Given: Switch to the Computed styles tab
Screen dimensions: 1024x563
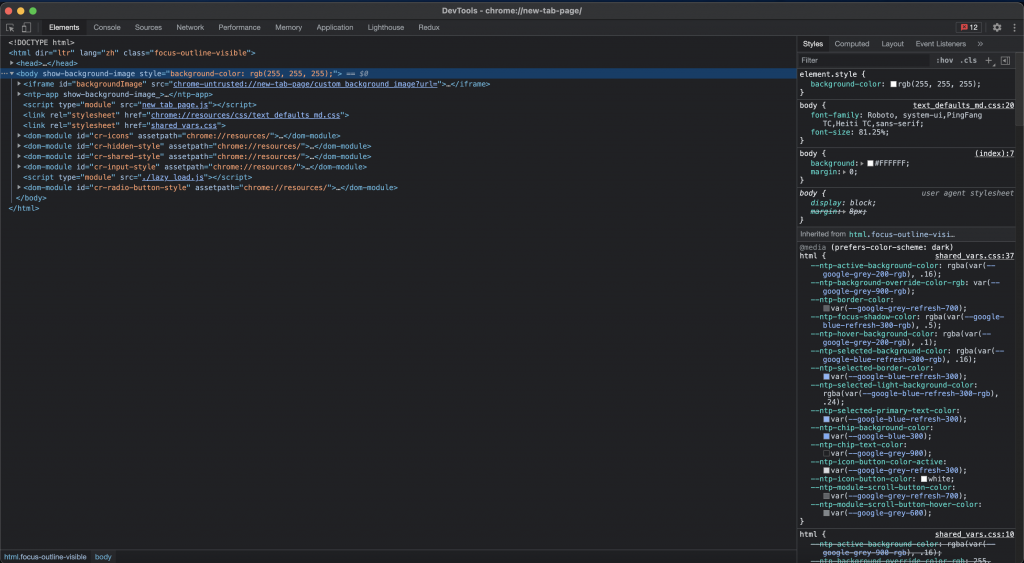Looking at the screenshot, I should click(x=852, y=44).
